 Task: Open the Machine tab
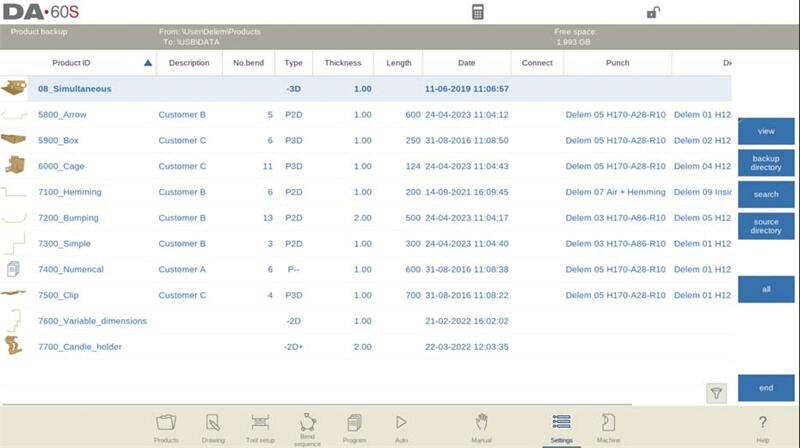coord(608,427)
